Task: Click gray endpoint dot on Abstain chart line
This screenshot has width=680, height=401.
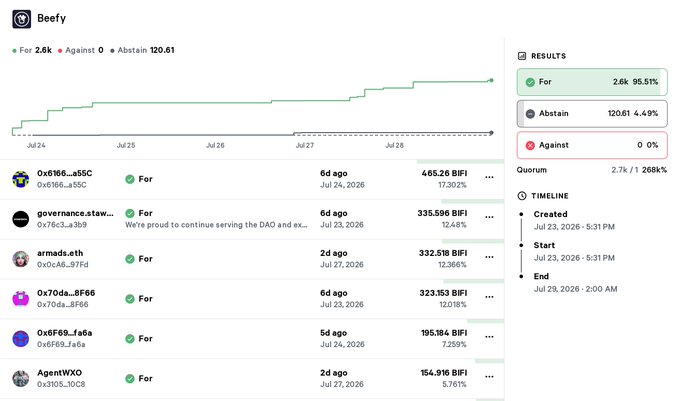Action: [491, 133]
